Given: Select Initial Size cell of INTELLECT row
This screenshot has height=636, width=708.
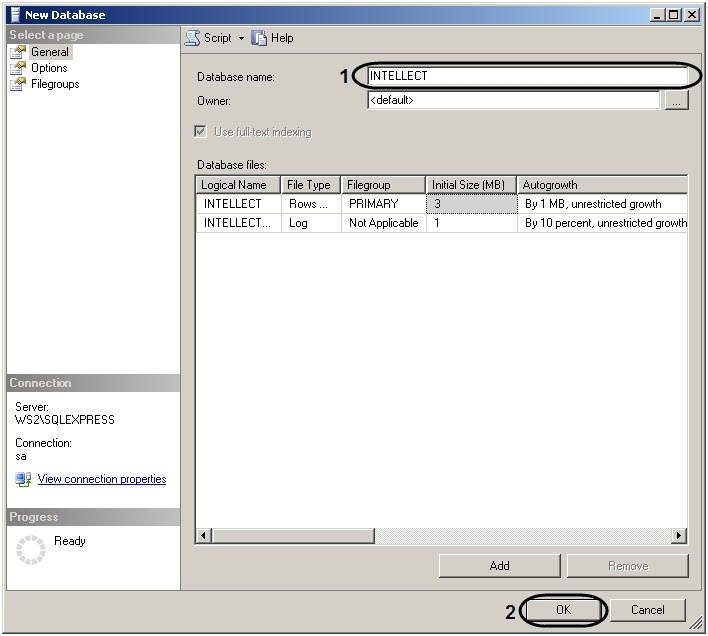Looking at the screenshot, I should coord(472,204).
